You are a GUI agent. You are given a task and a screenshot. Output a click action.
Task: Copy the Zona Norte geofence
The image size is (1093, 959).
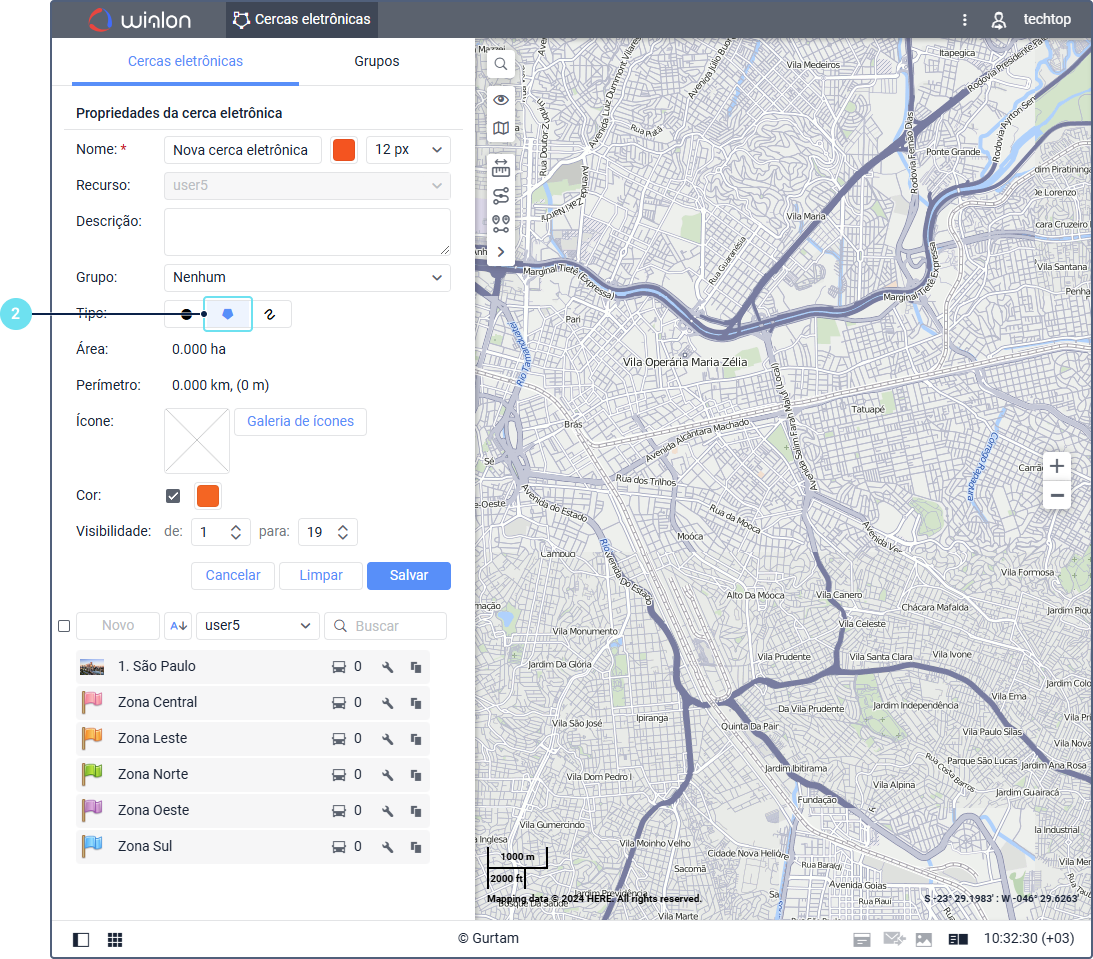click(416, 775)
